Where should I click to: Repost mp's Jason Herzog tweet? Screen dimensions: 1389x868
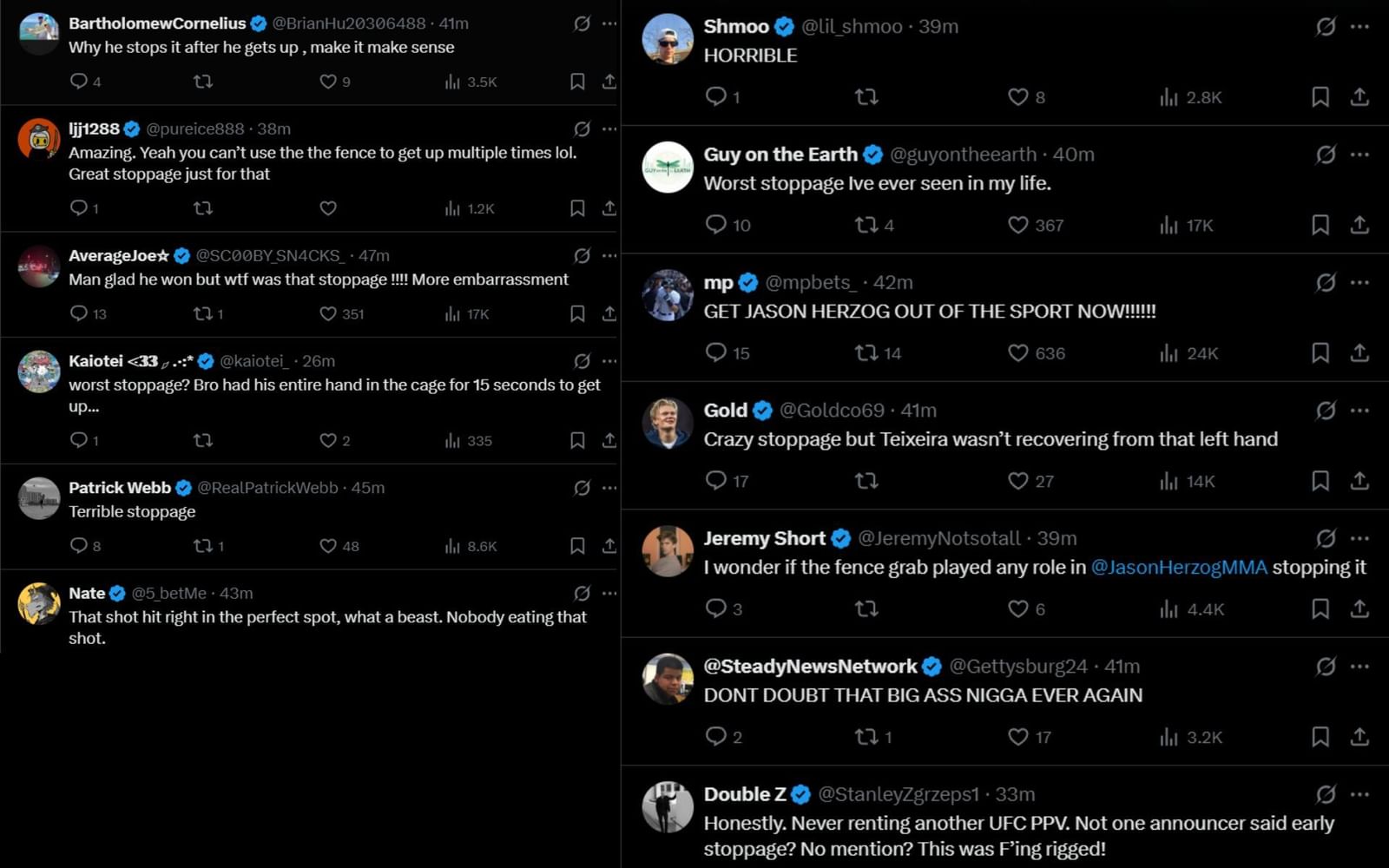tap(866, 352)
